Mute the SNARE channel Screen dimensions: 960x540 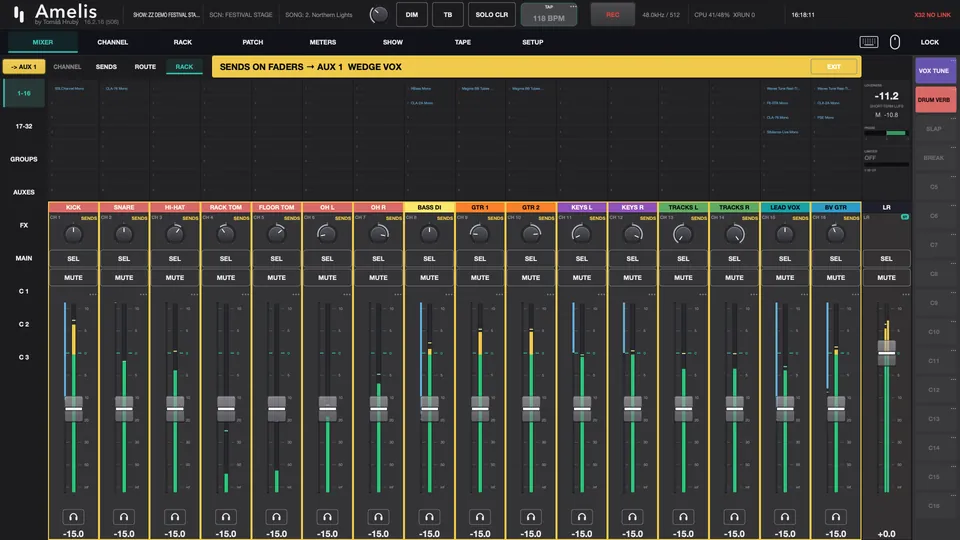(124, 277)
